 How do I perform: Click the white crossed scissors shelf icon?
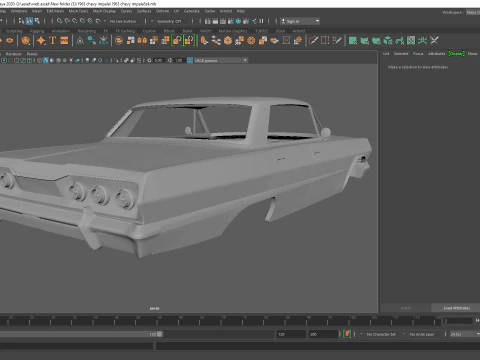434,41
